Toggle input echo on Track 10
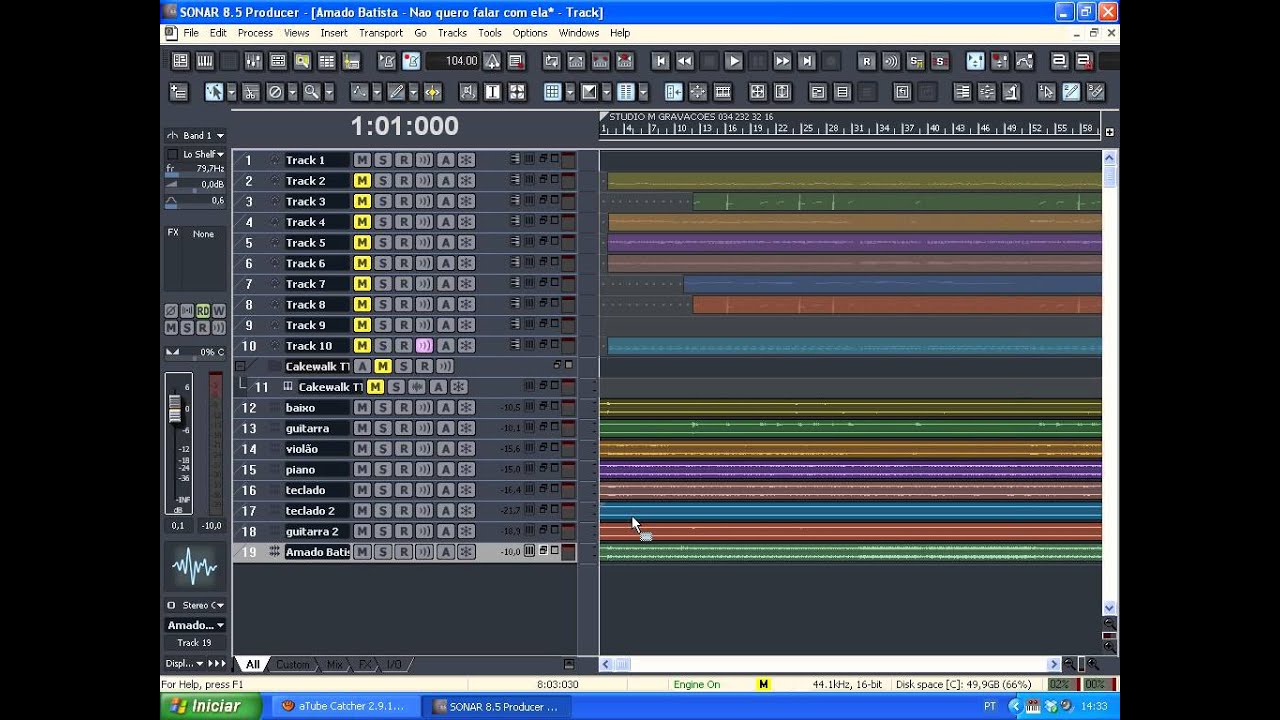Viewport: 1280px width, 720px height. [424, 346]
